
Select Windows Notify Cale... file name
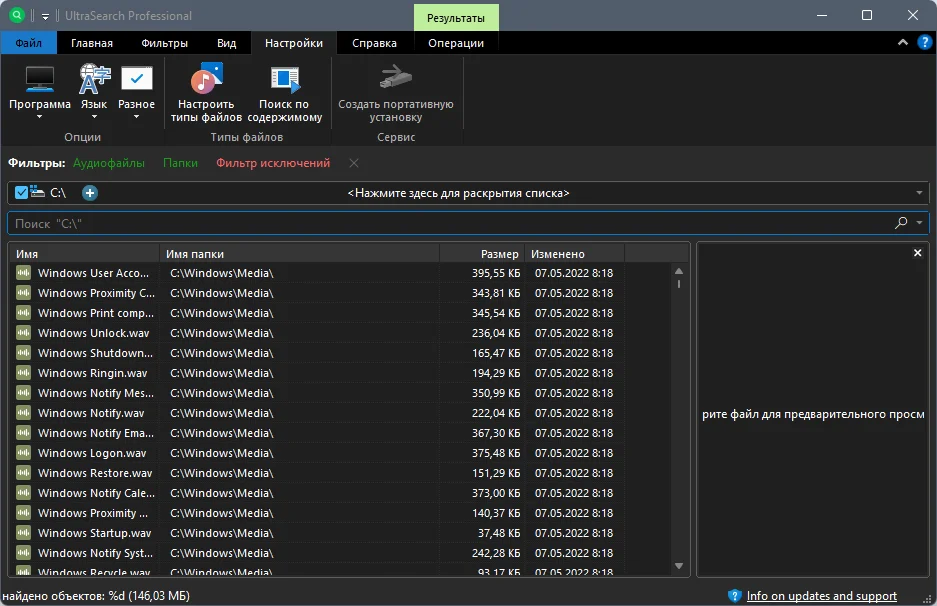[96, 493]
